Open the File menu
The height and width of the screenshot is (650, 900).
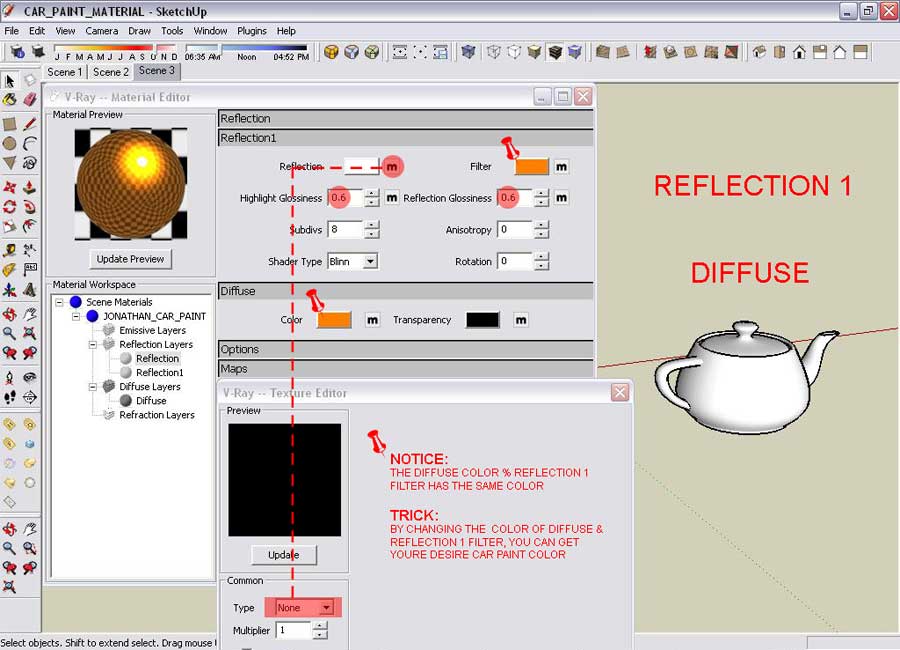tap(11, 31)
